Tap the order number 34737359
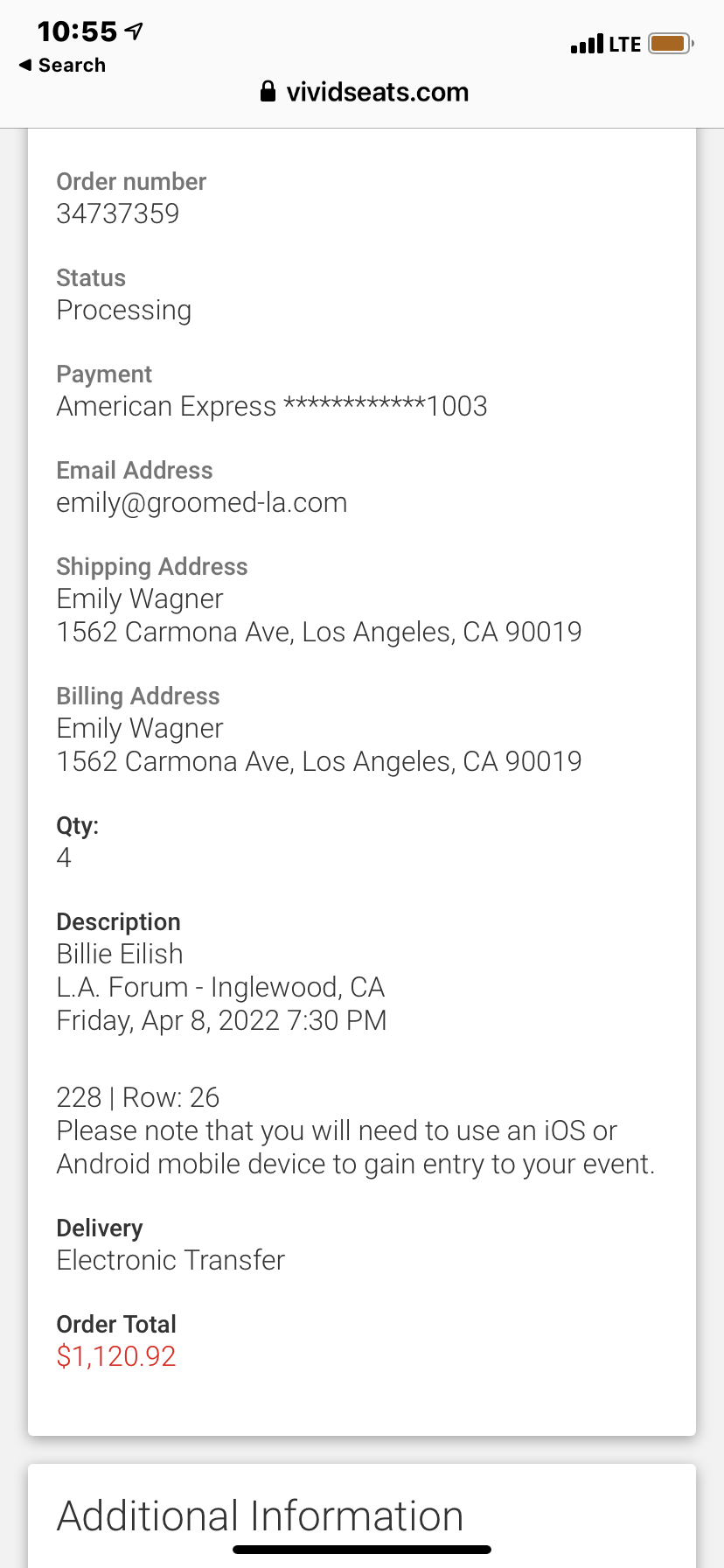Viewport: 724px width, 1568px height. click(118, 213)
